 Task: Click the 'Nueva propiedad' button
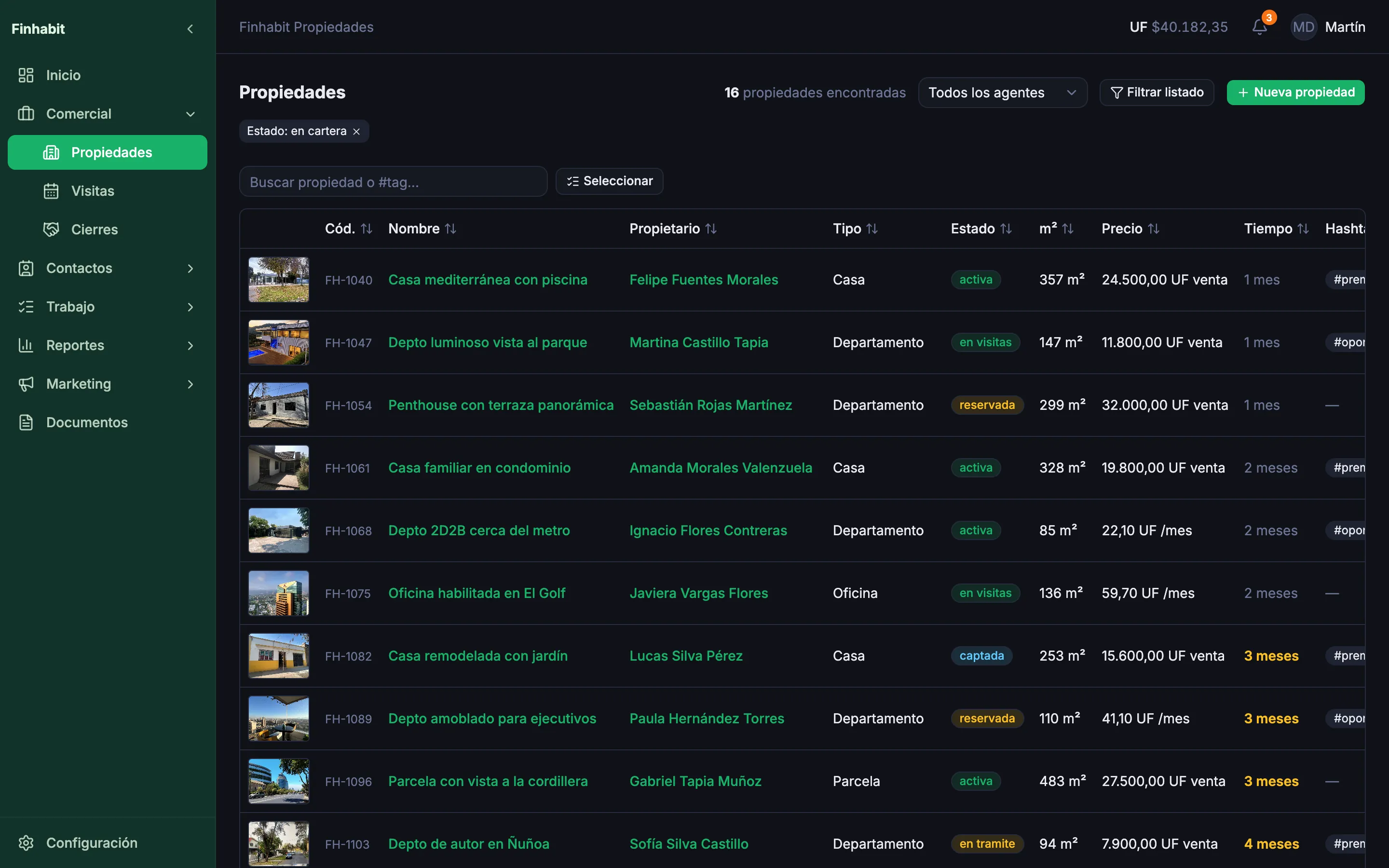1295,93
